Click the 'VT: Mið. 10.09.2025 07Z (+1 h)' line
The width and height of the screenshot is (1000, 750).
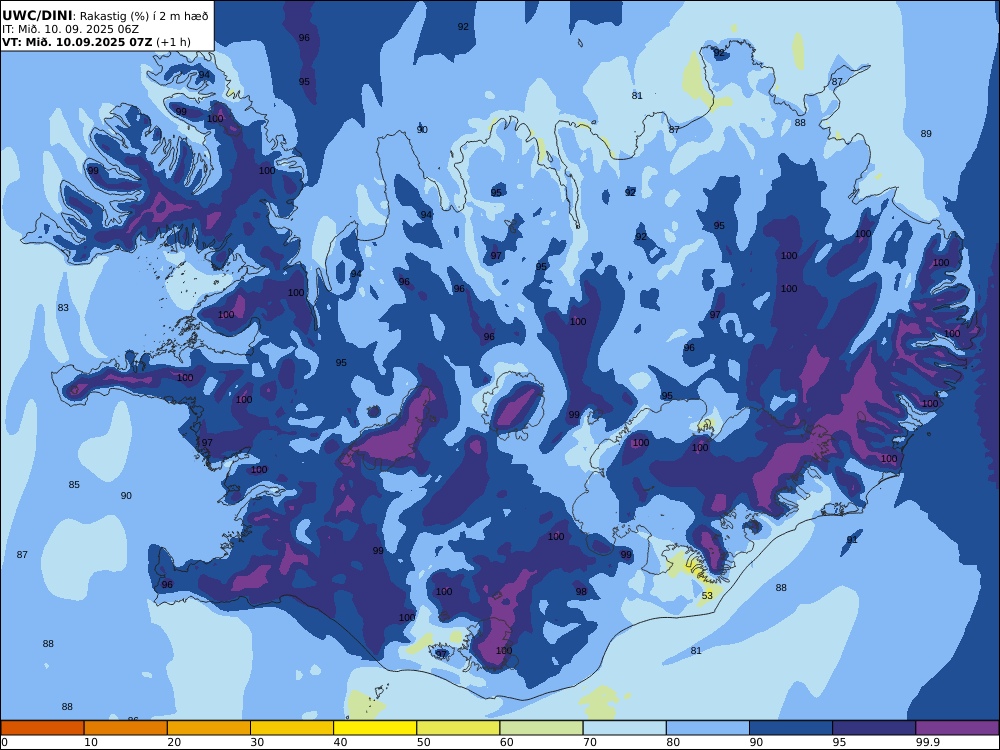[96, 42]
